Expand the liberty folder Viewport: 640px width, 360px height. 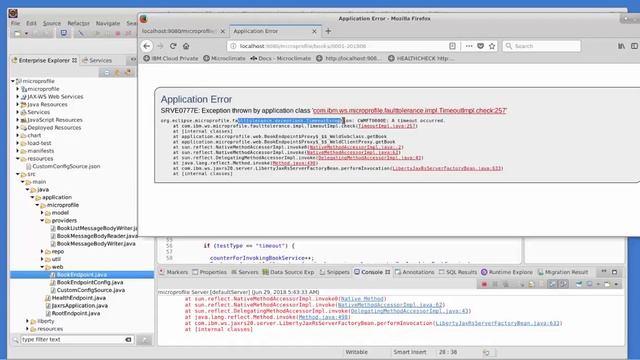(27, 321)
